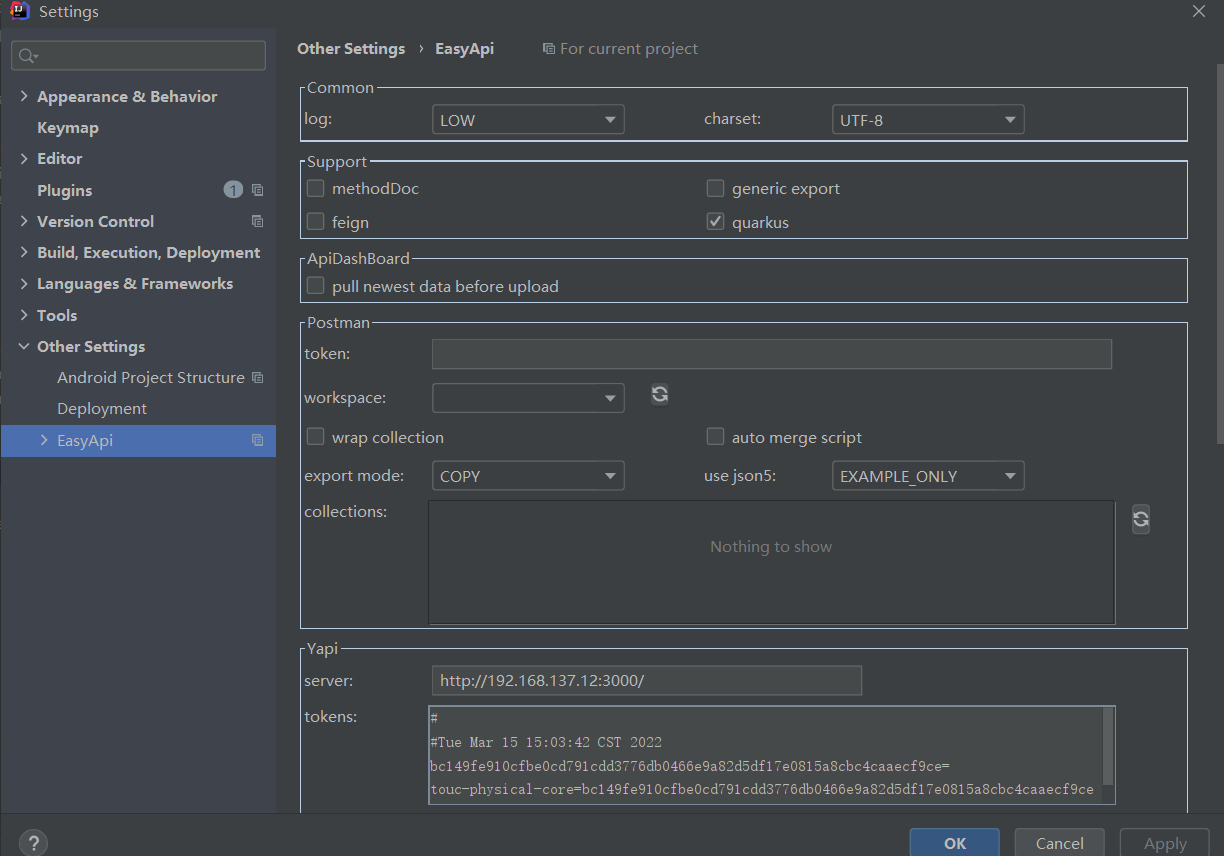This screenshot has height=856, width=1224.
Task: Click the project-level icon on EasyApi row
Action: 257,440
